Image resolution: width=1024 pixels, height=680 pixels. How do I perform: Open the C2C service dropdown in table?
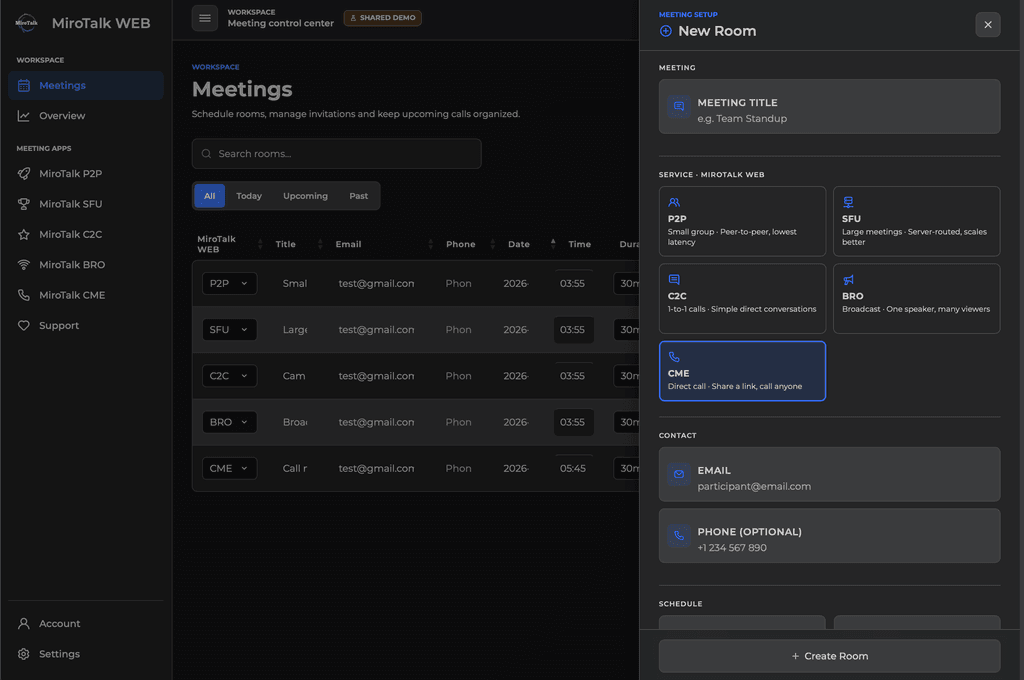click(229, 376)
